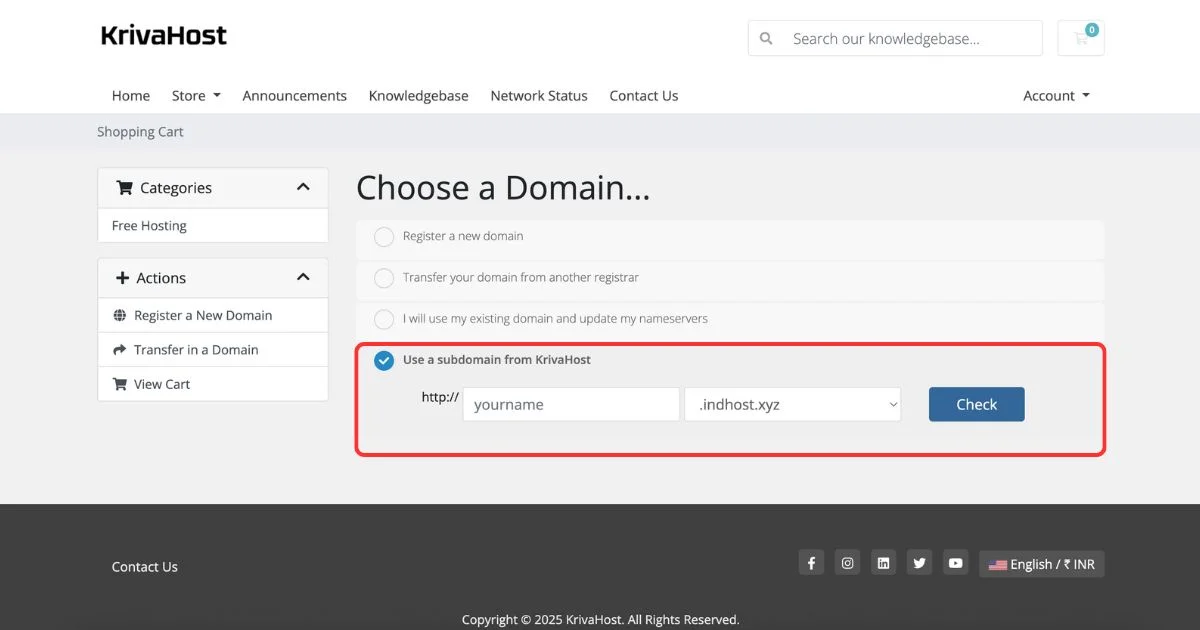Open Free Hosting category
Viewport: 1200px width, 630px height.
point(213,225)
